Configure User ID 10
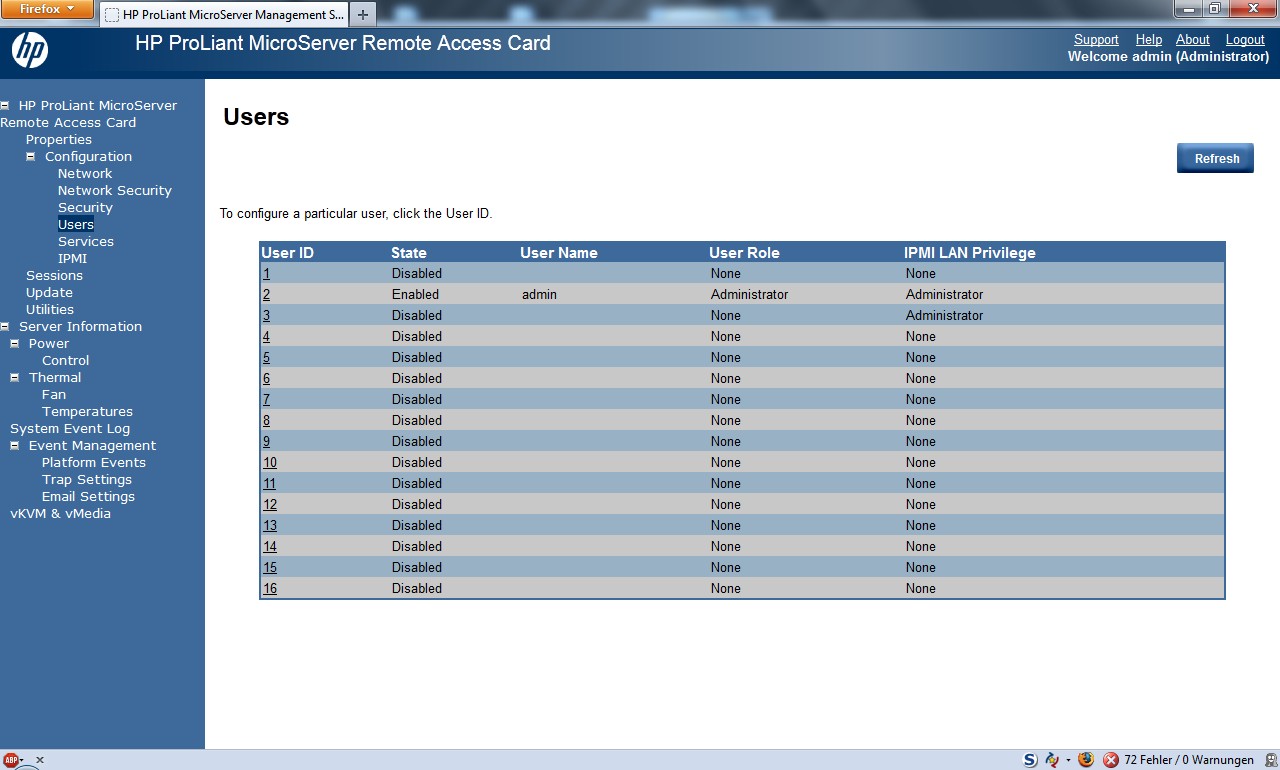The height and width of the screenshot is (770, 1280). click(270, 462)
